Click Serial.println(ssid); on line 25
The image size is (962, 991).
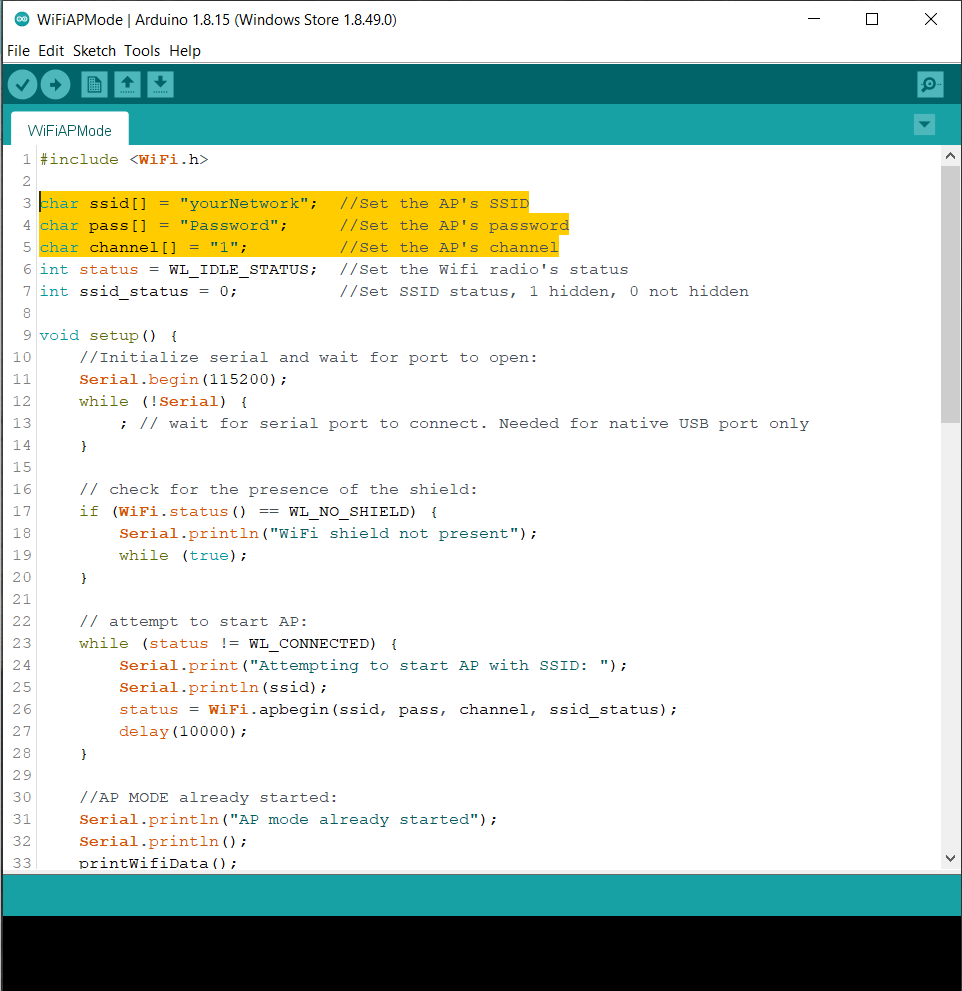223,688
